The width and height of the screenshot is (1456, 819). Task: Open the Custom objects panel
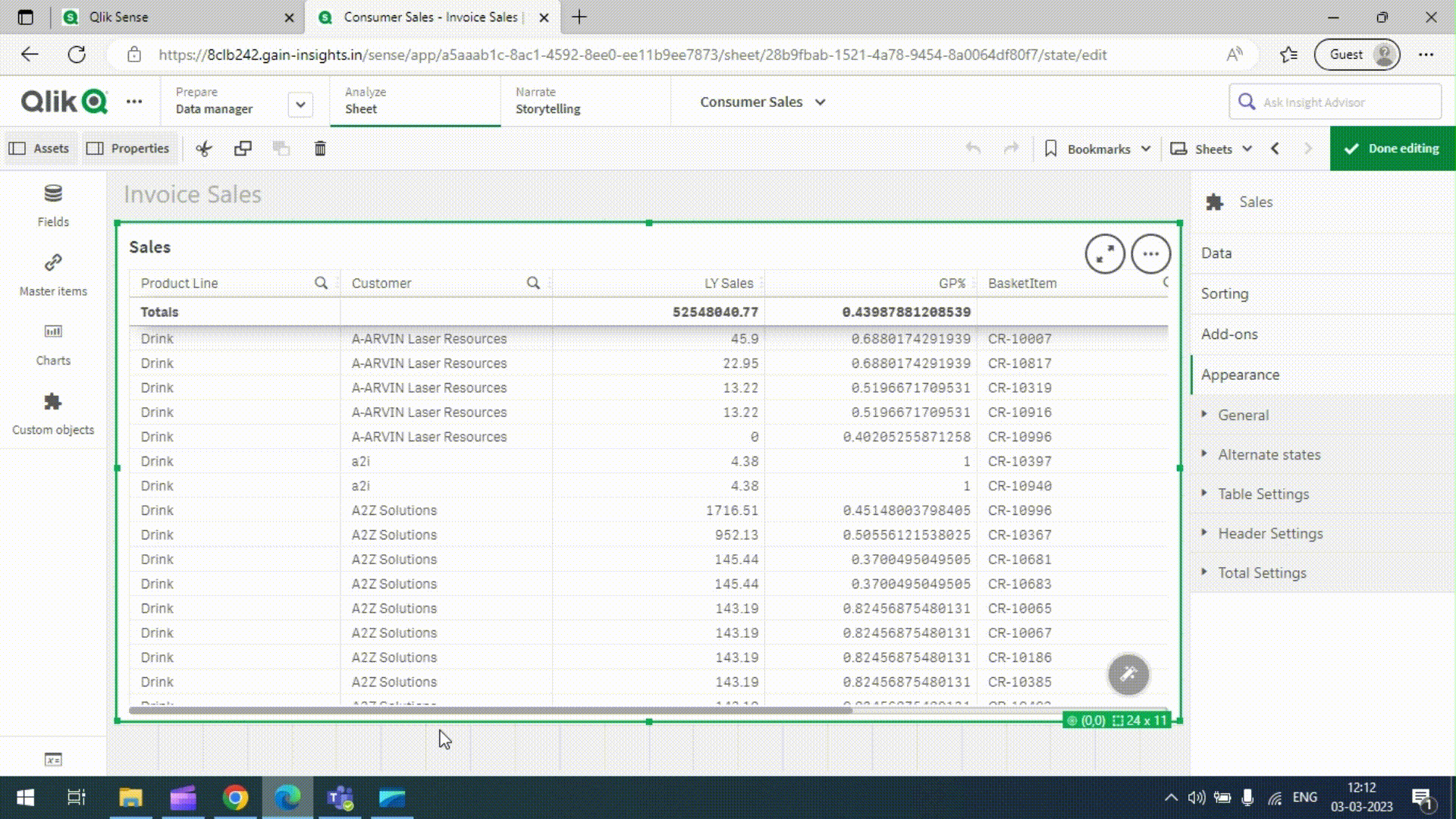click(x=53, y=413)
